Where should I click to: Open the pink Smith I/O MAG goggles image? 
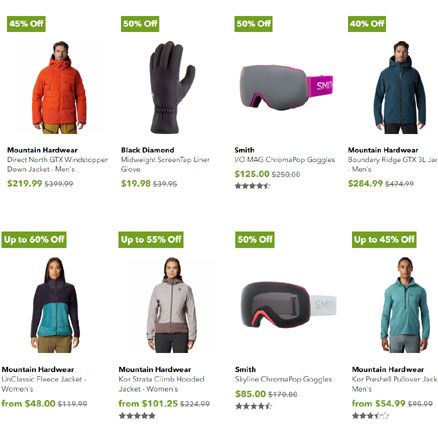[x=286, y=87]
